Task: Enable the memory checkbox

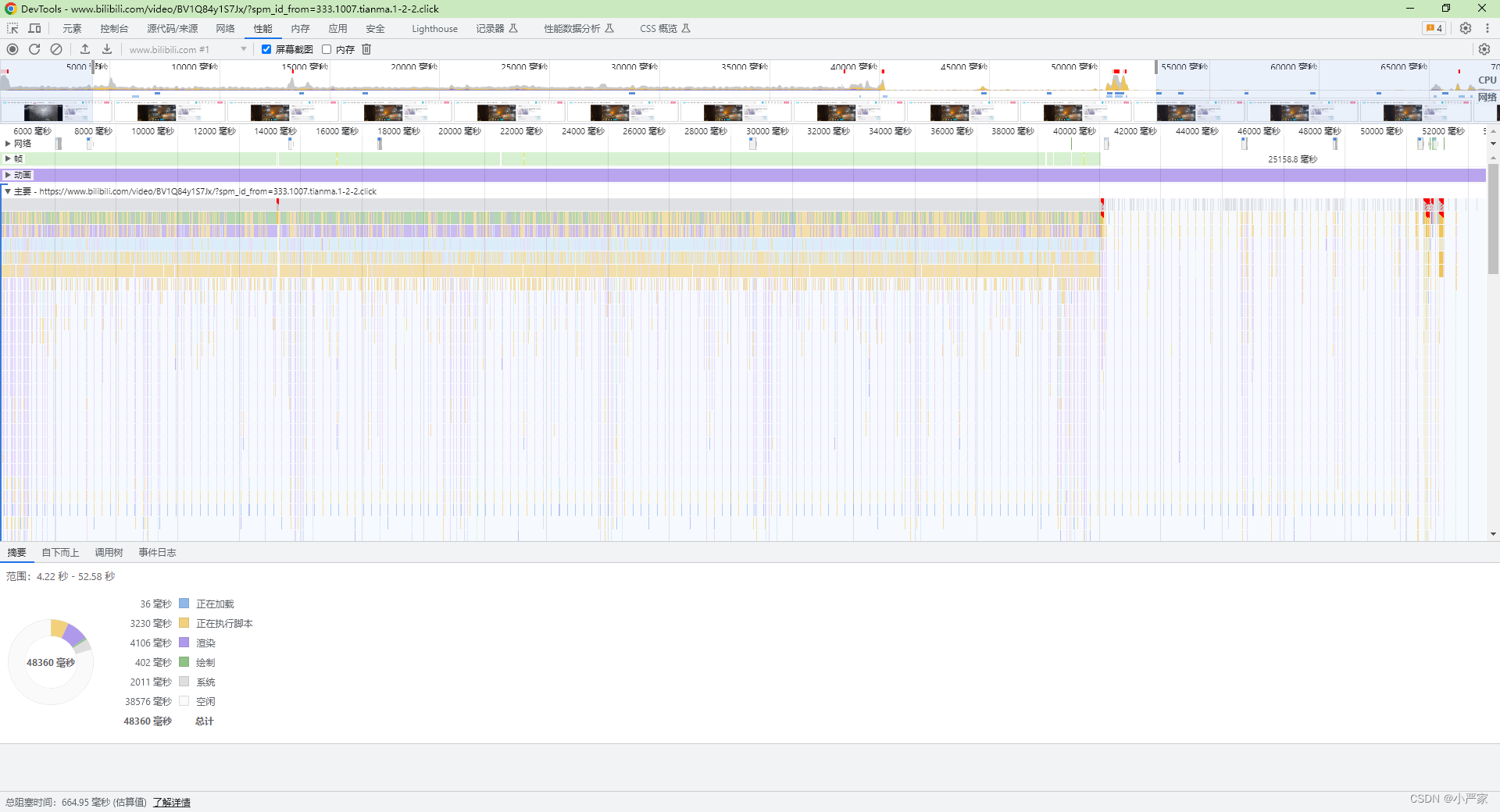Action: click(x=327, y=49)
